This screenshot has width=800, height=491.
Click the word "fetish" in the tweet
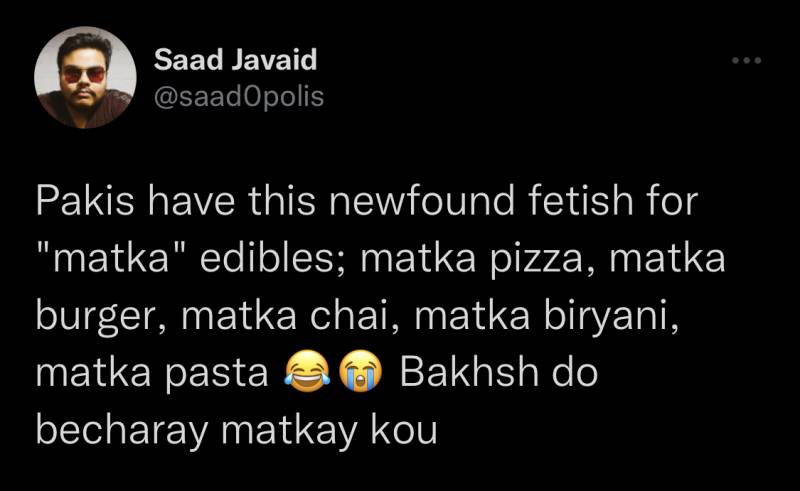[x=576, y=204]
